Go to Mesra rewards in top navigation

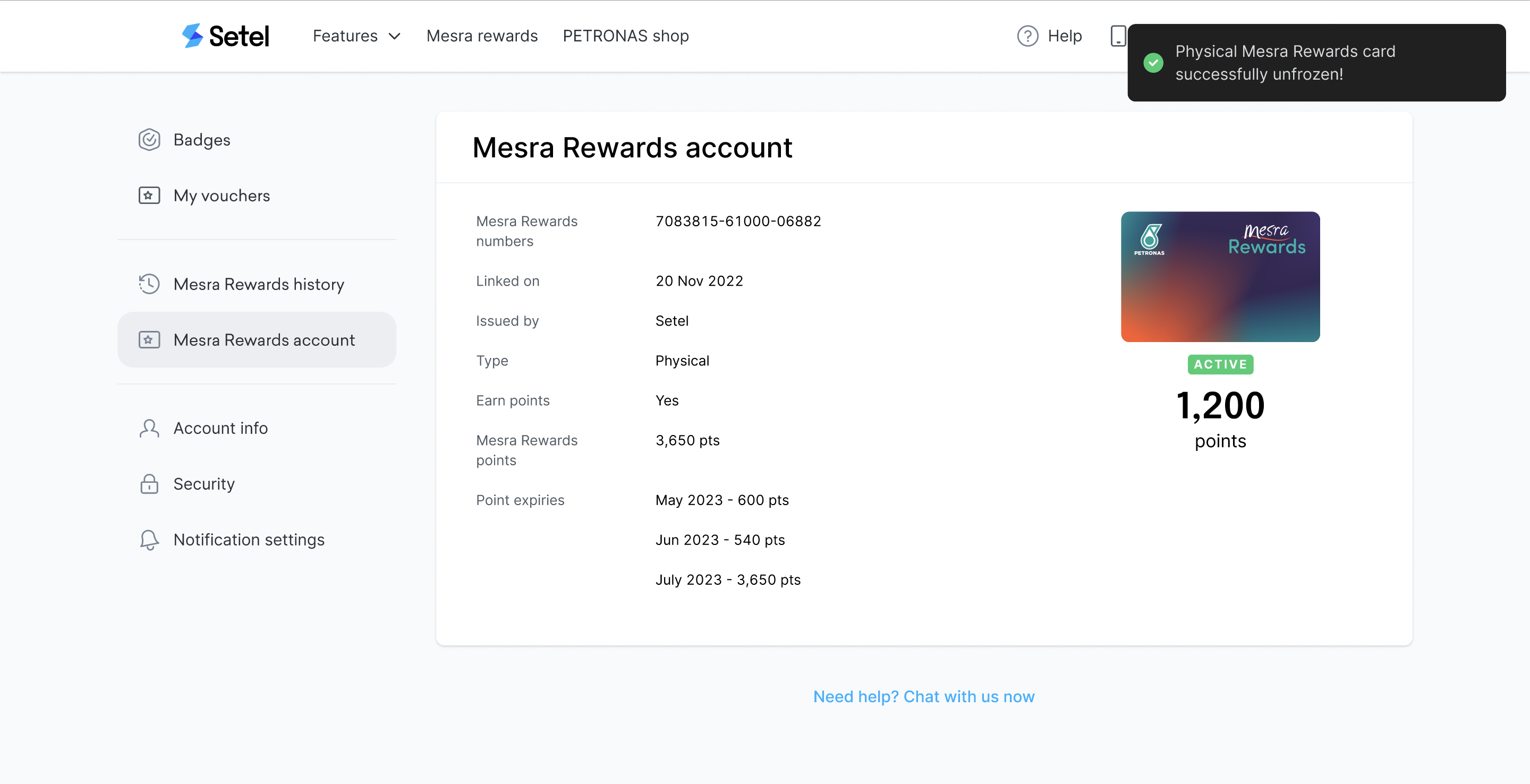point(482,36)
